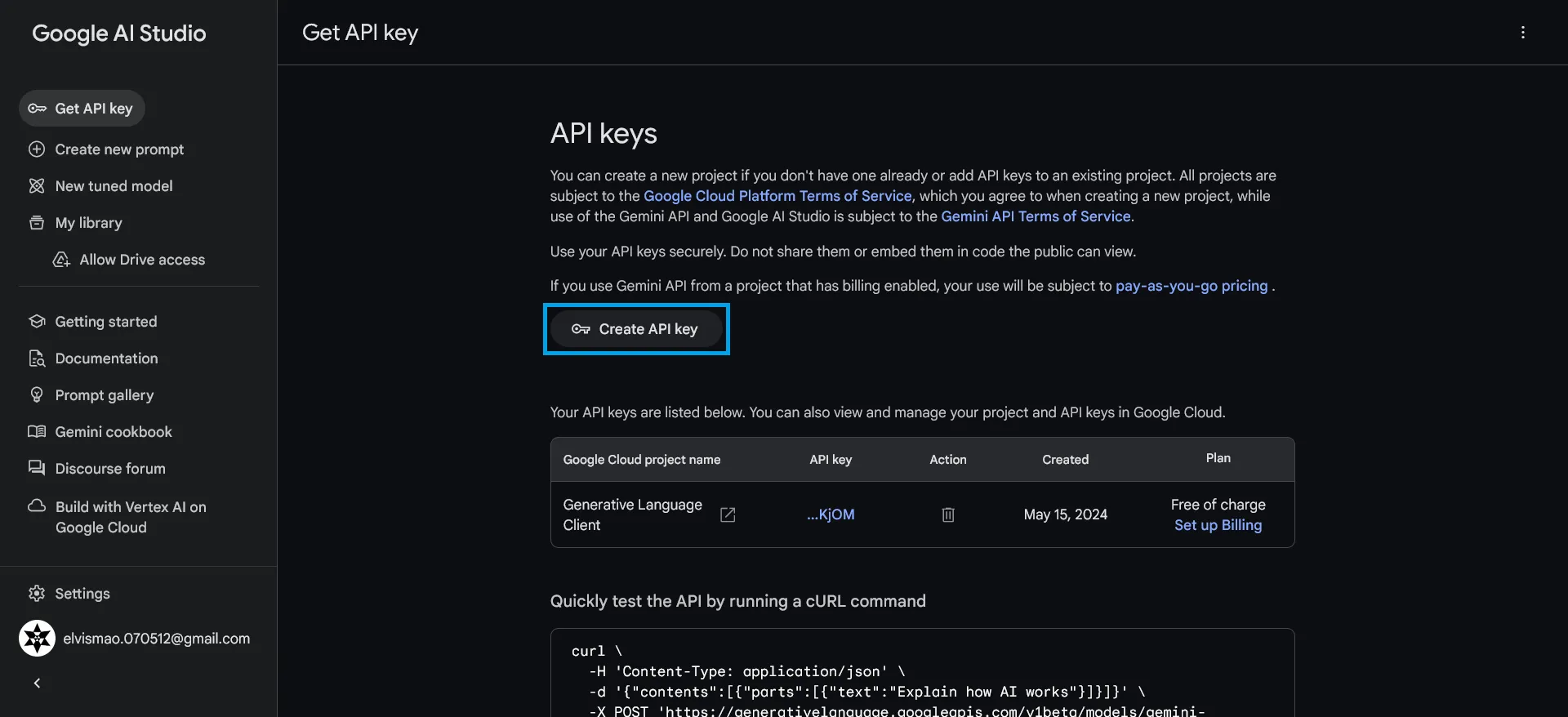Click the Generative Language Client project name
This screenshot has height=717, width=1568.
(x=633, y=514)
